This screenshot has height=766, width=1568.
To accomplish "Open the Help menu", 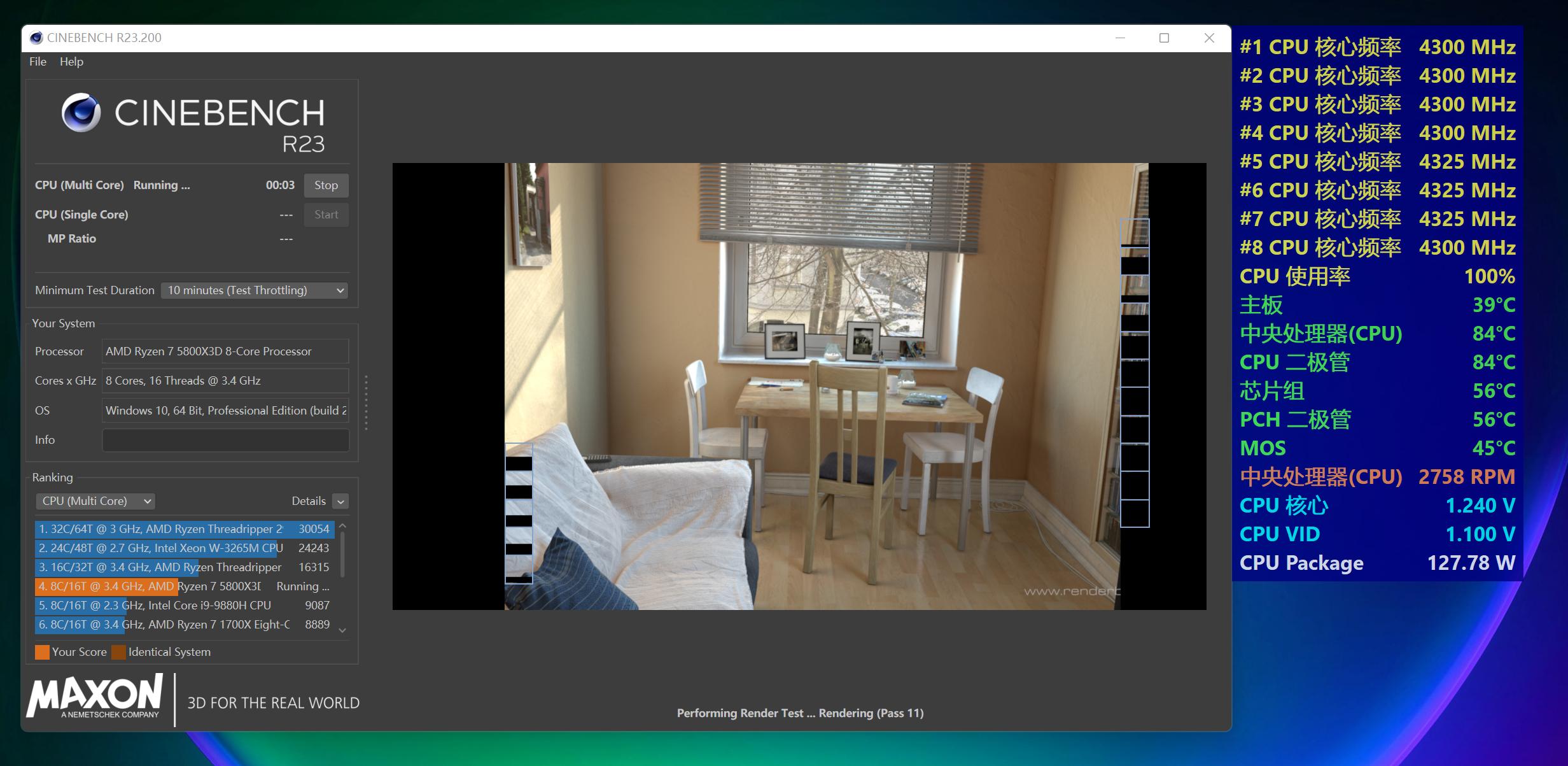I will (71, 62).
